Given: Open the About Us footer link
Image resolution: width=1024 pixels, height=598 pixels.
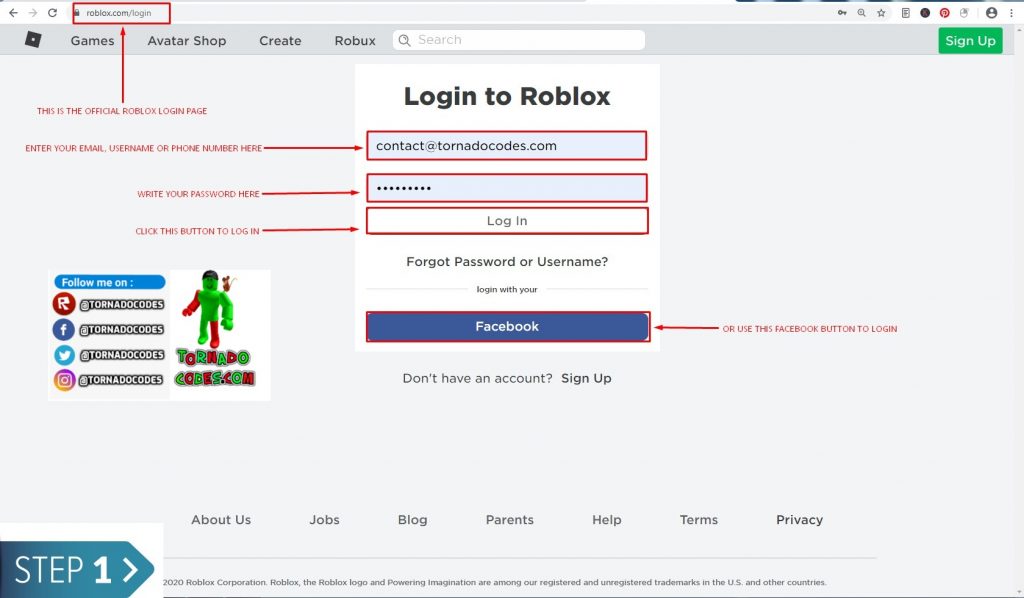Looking at the screenshot, I should pyautogui.click(x=221, y=520).
